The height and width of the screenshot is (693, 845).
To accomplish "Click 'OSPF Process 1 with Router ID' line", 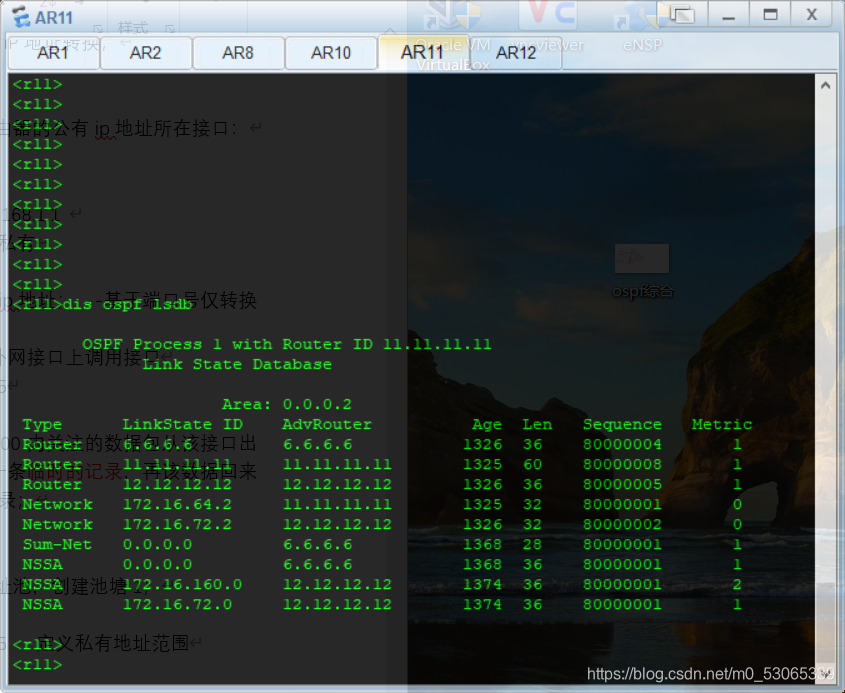I will (x=287, y=344).
